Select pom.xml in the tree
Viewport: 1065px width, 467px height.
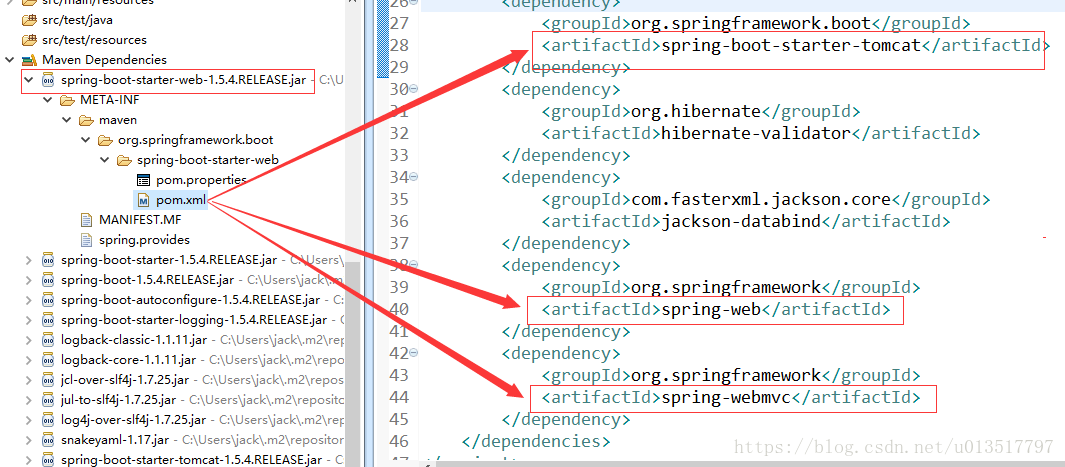point(181,200)
